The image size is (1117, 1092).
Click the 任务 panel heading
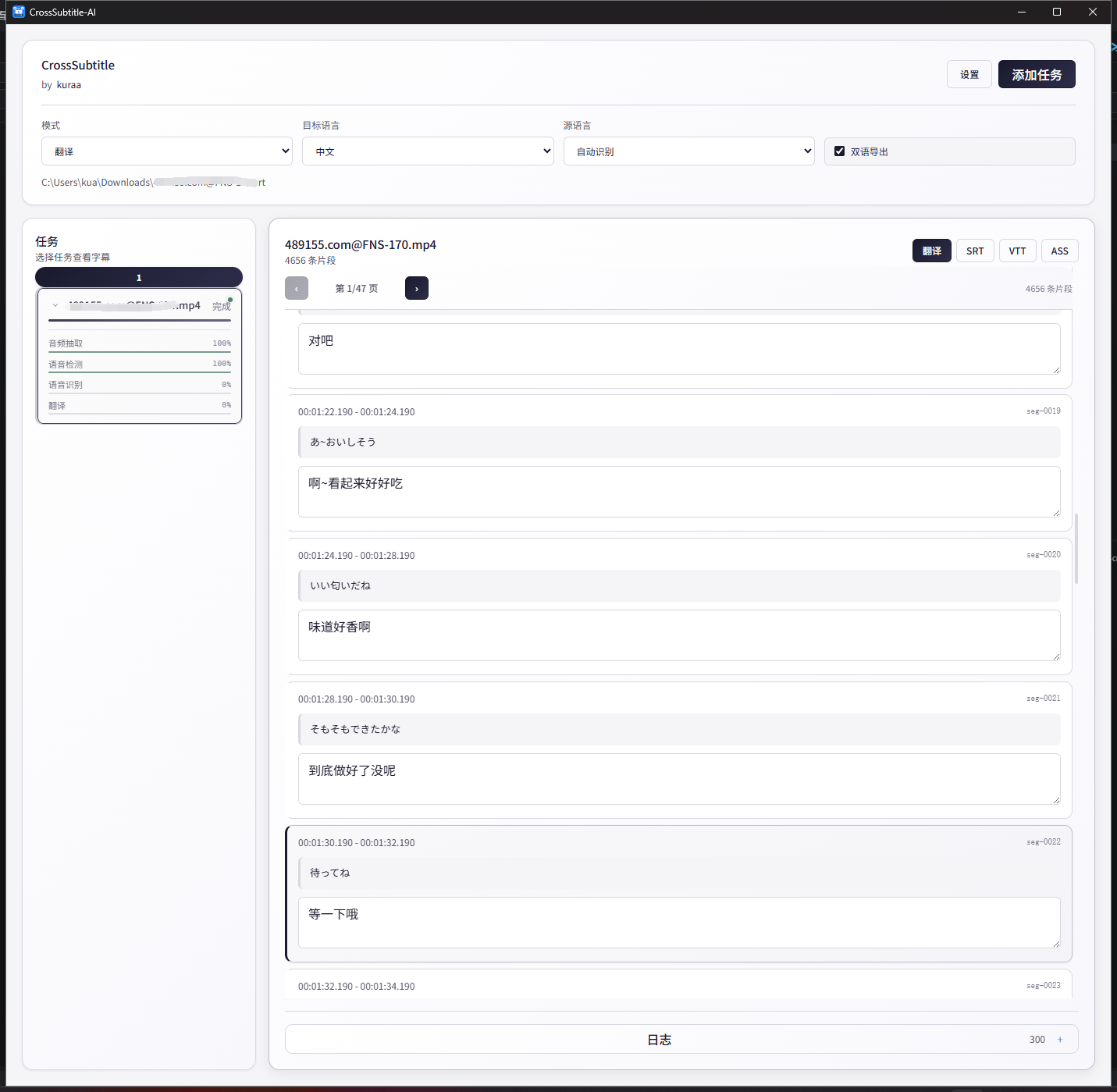point(47,241)
